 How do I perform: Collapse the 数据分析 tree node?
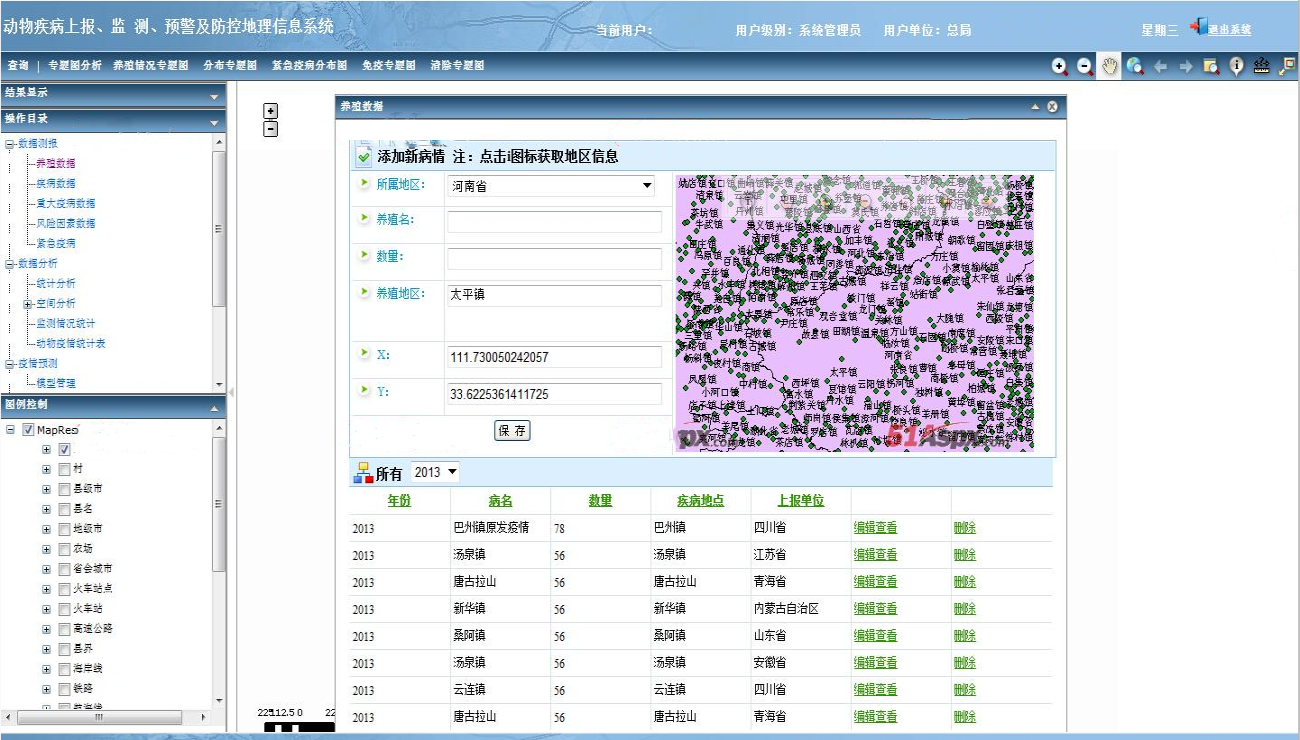pyautogui.click(x=10, y=264)
